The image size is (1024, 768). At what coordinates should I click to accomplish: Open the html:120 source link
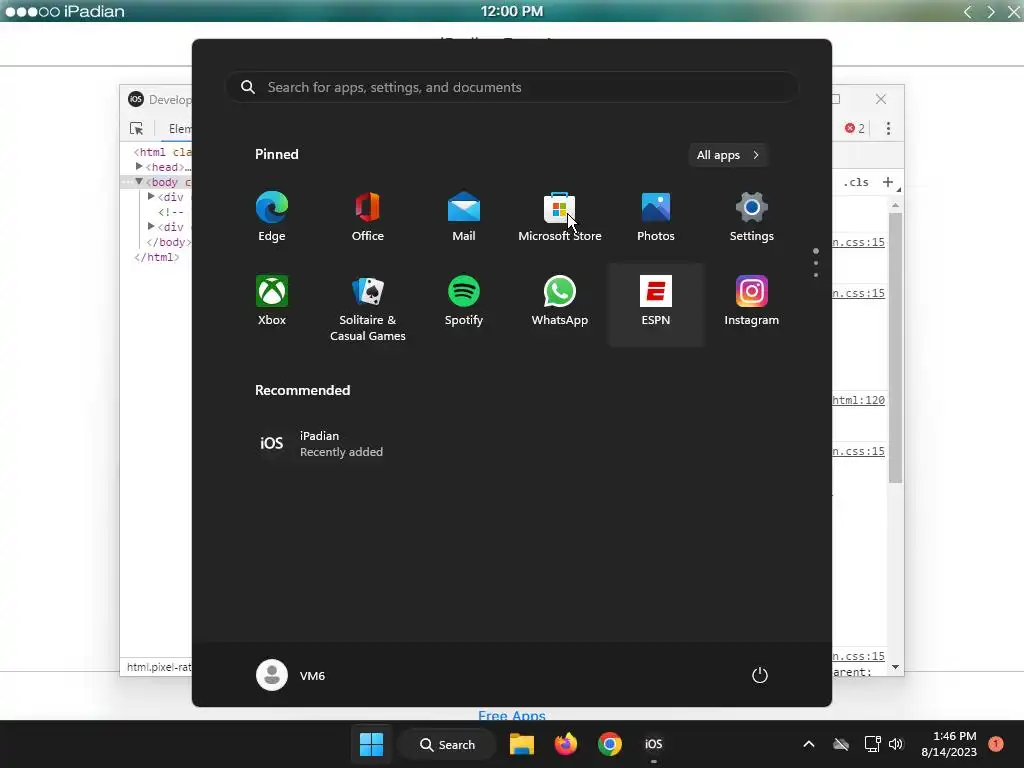[x=859, y=400]
